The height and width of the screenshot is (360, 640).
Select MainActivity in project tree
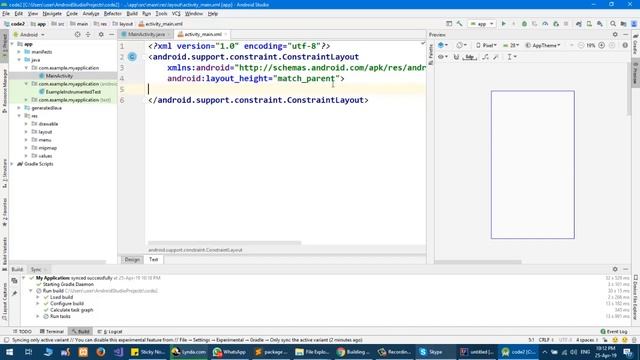coord(59,76)
